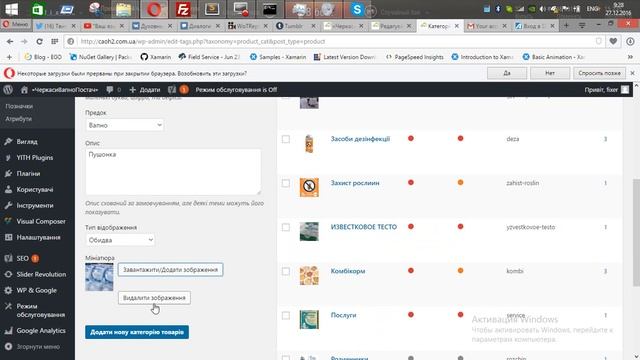
Task: Click the Комбікорм category thumbnail
Action: 309,276
